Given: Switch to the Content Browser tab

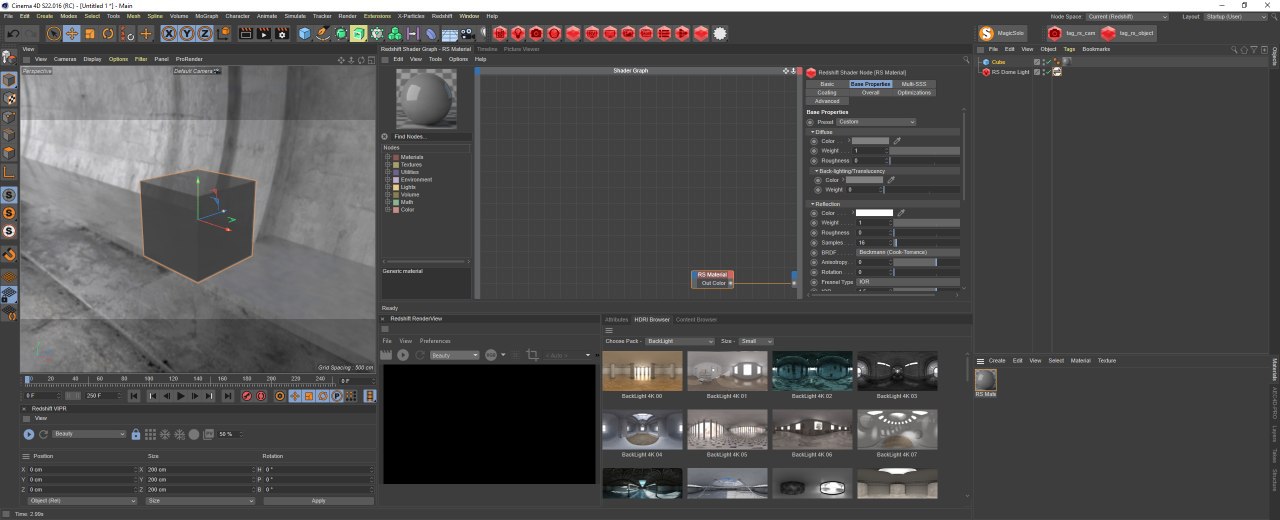Looking at the screenshot, I should point(696,319).
